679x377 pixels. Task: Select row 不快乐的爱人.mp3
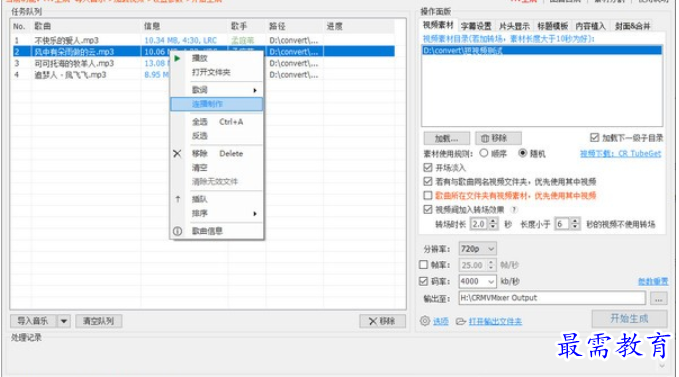click(x=204, y=40)
